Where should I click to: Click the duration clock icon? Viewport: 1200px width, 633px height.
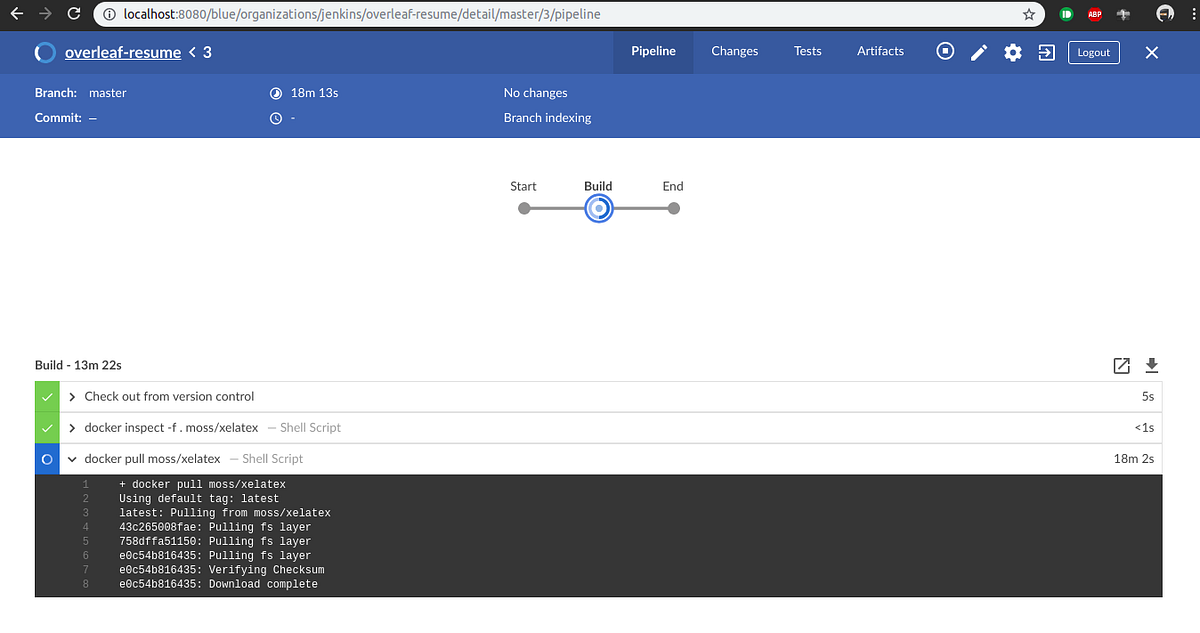[276, 93]
